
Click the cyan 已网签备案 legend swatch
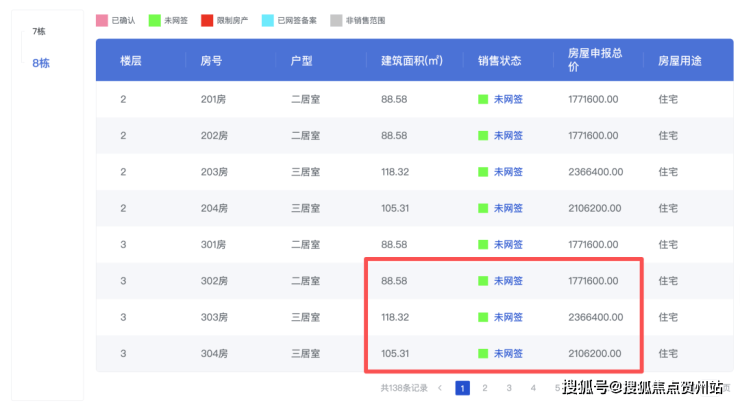click(267, 20)
